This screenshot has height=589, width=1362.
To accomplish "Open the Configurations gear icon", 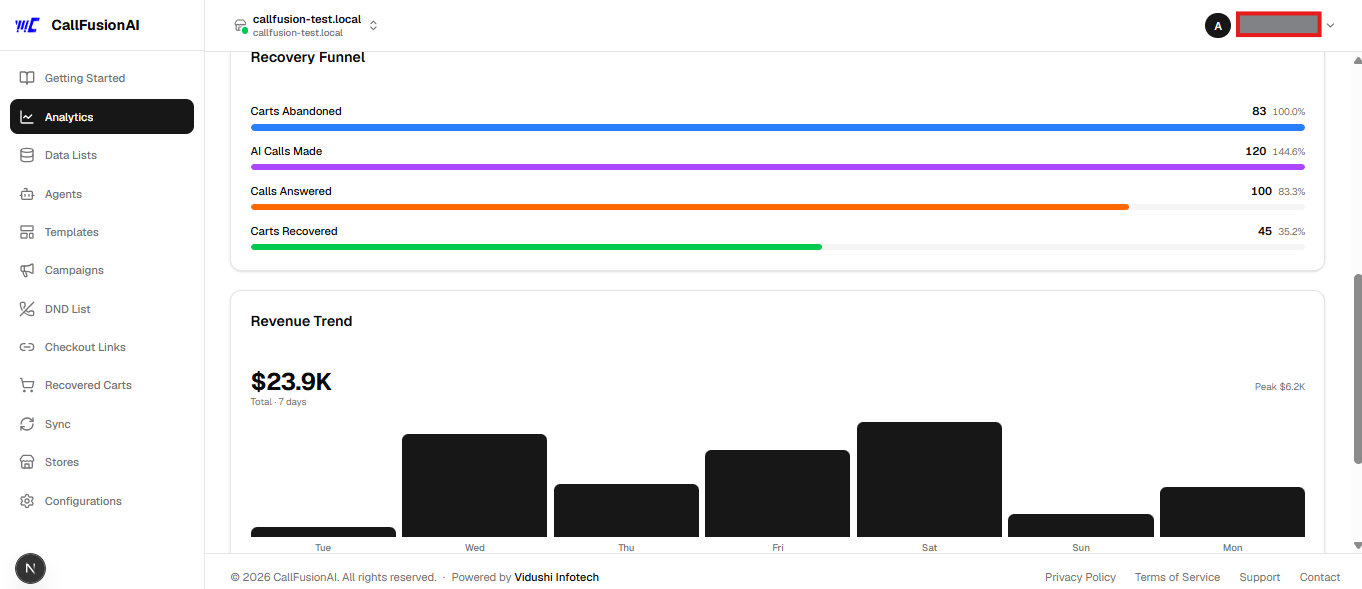I will click(27, 501).
